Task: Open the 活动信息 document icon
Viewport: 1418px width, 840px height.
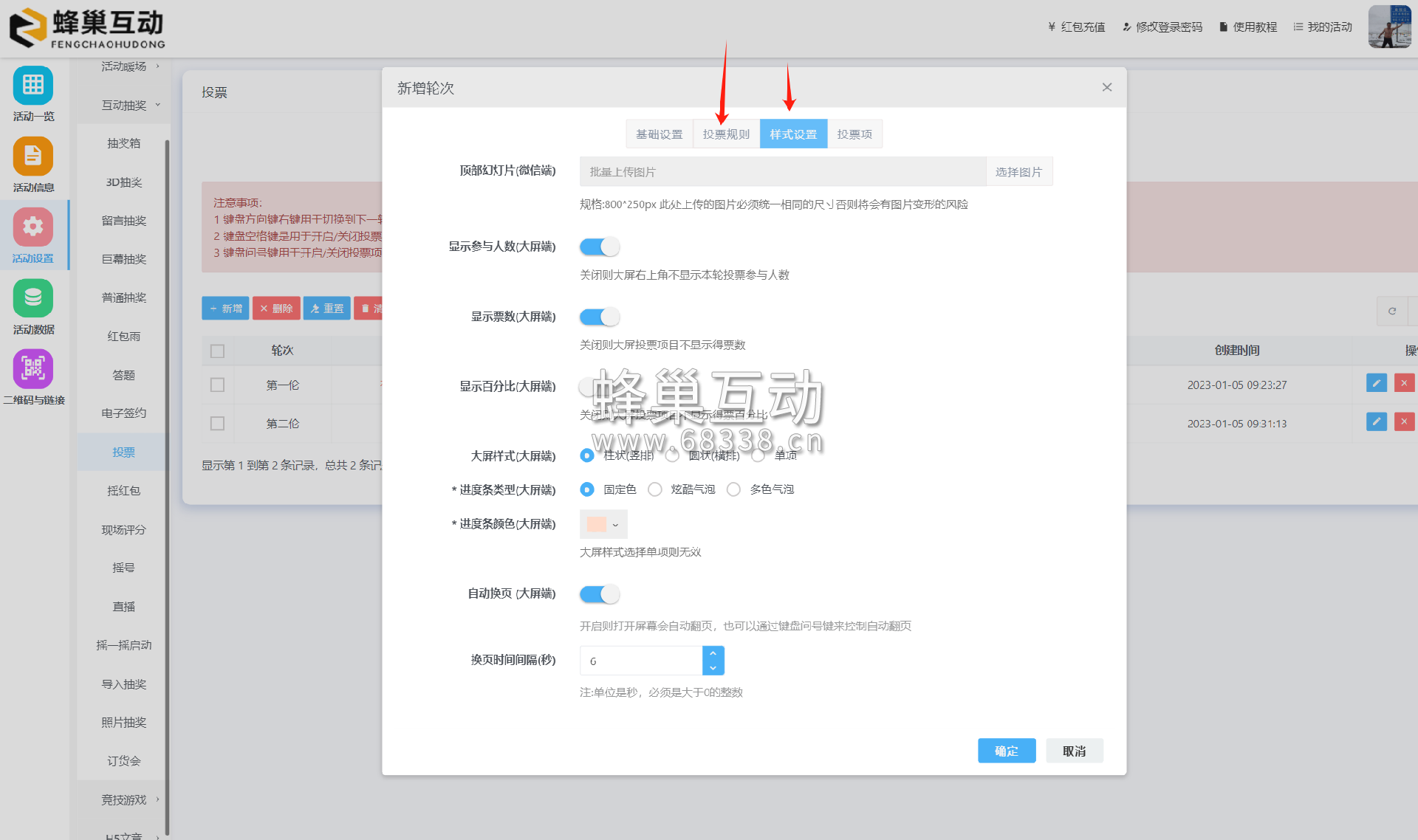Action: click(x=32, y=156)
